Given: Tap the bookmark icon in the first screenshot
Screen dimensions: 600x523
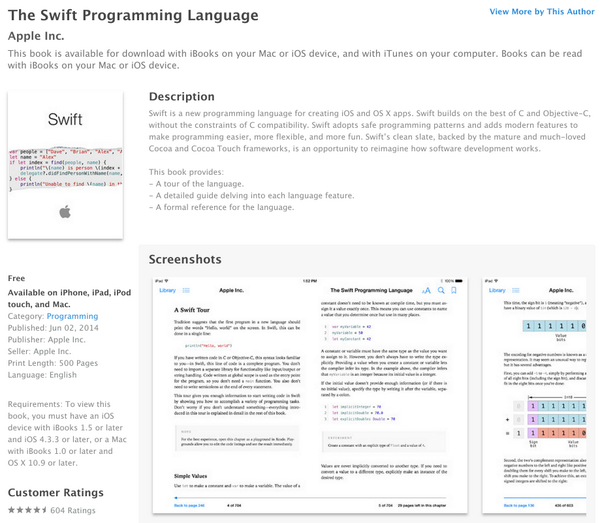Looking at the screenshot, I should tap(454, 290).
